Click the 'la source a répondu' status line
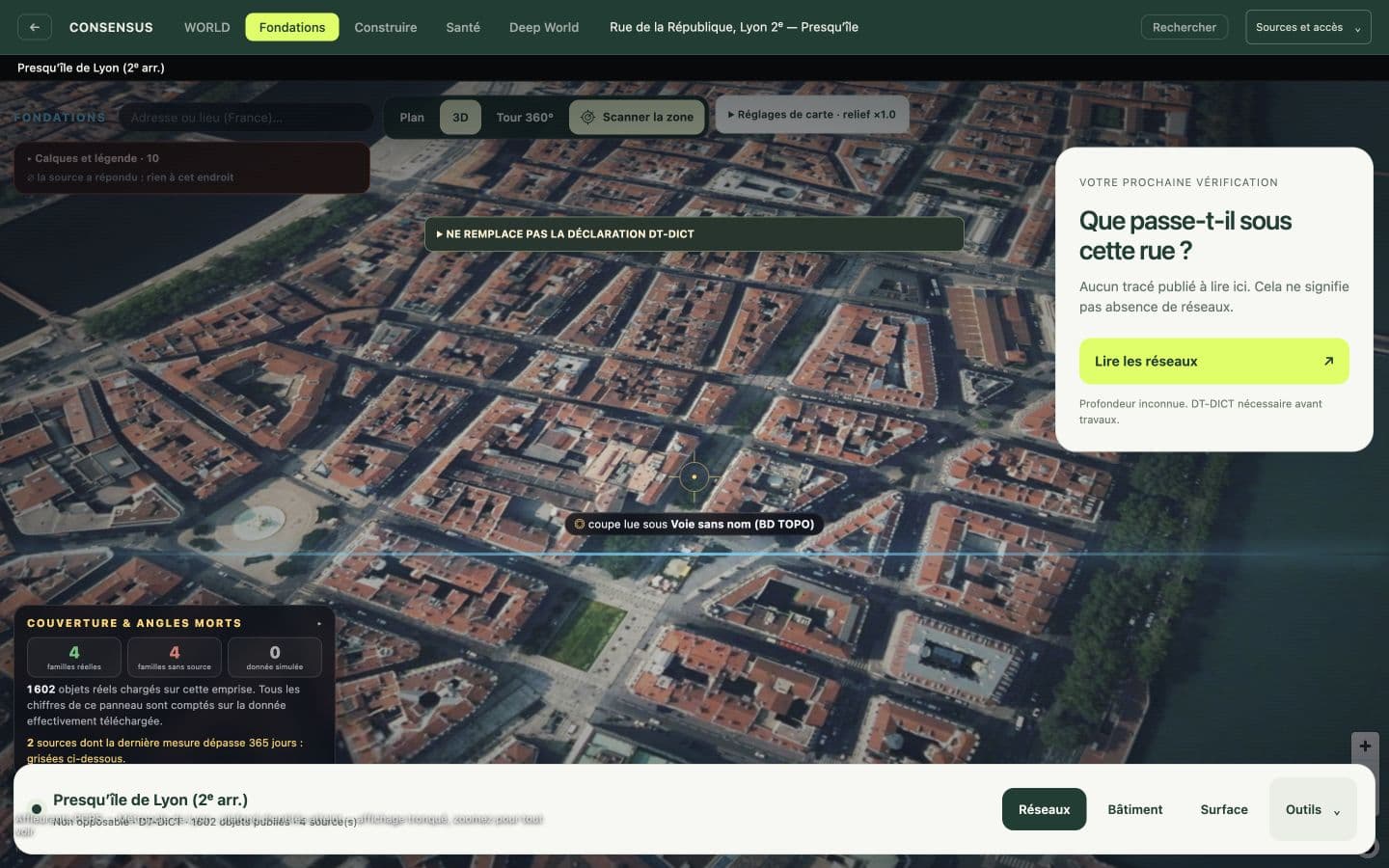Image resolution: width=1389 pixels, height=868 pixels. tap(130, 177)
